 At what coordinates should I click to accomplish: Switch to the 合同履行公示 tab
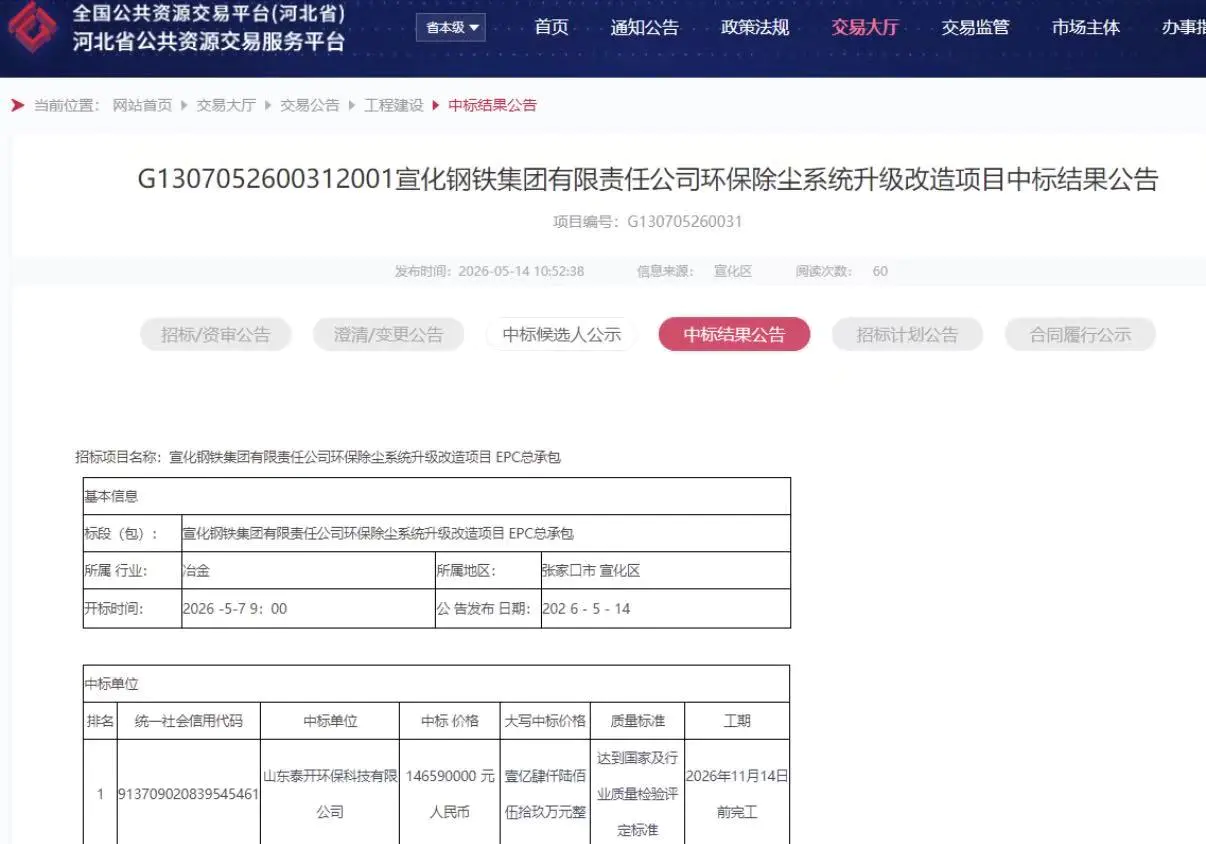[x=1080, y=335]
